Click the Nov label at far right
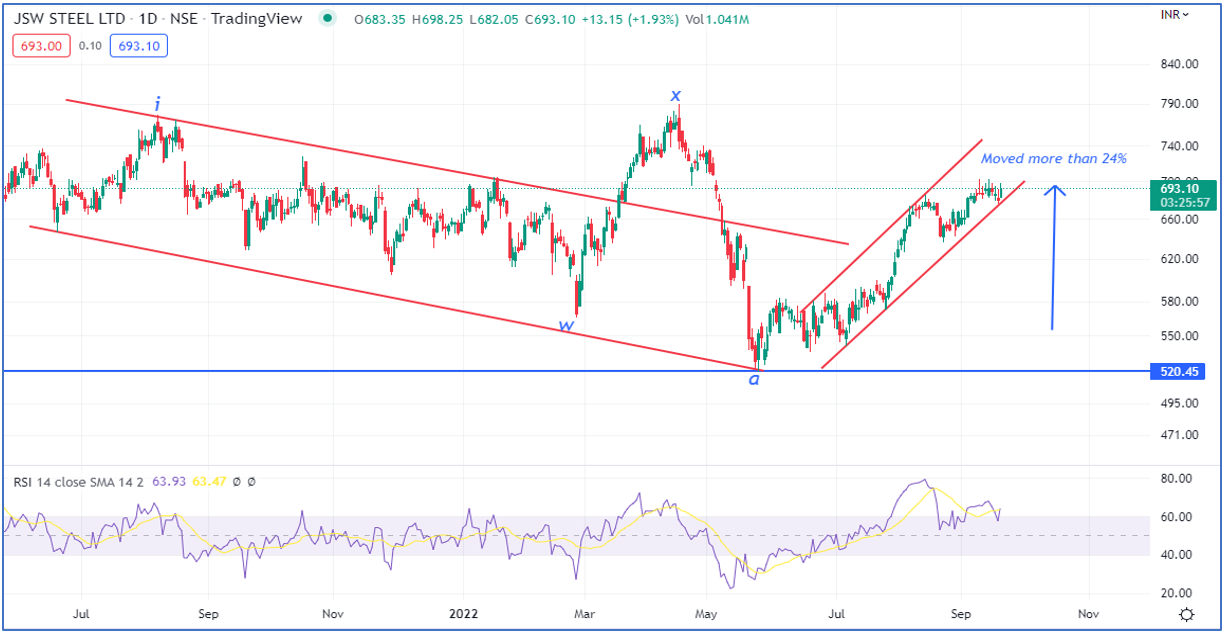Screen dimensions: 1226x635 coord(1088,613)
